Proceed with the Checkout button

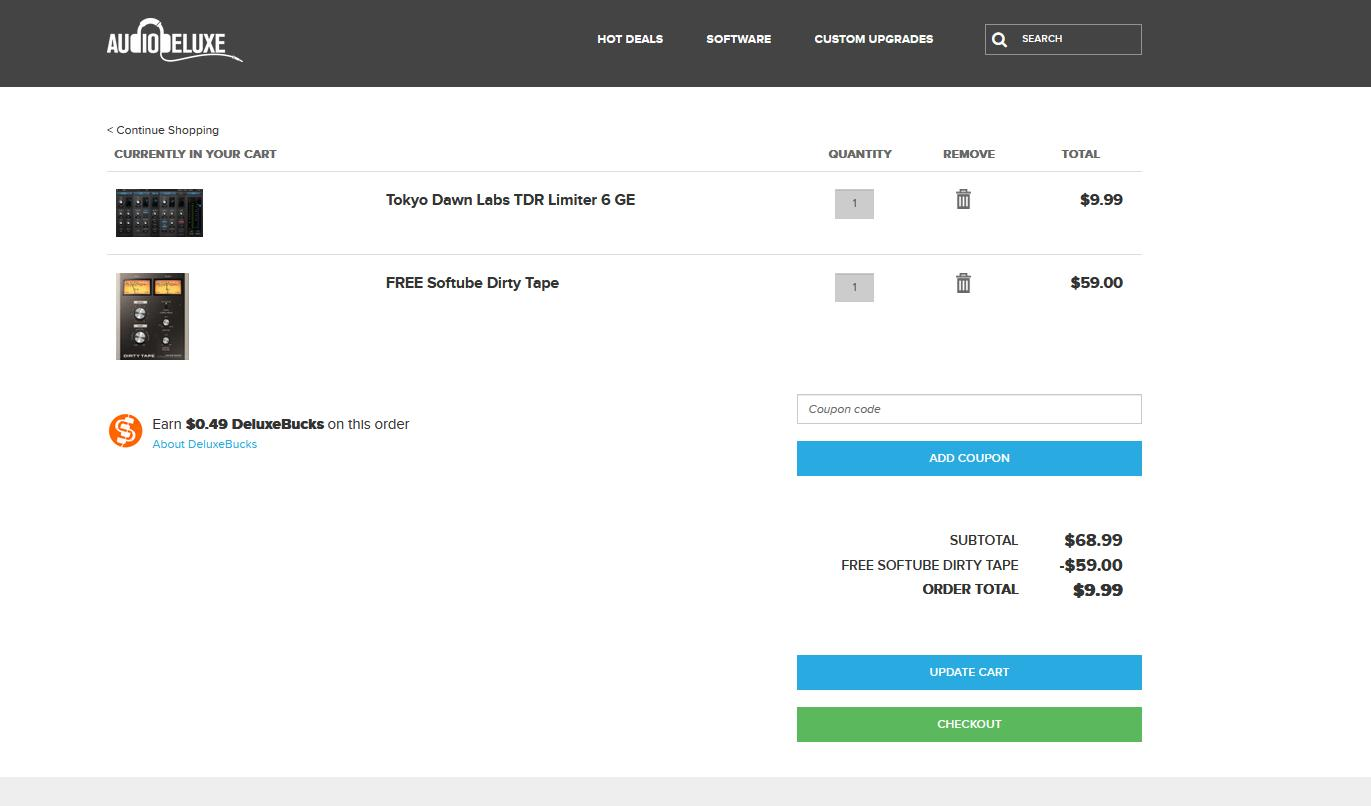click(969, 724)
